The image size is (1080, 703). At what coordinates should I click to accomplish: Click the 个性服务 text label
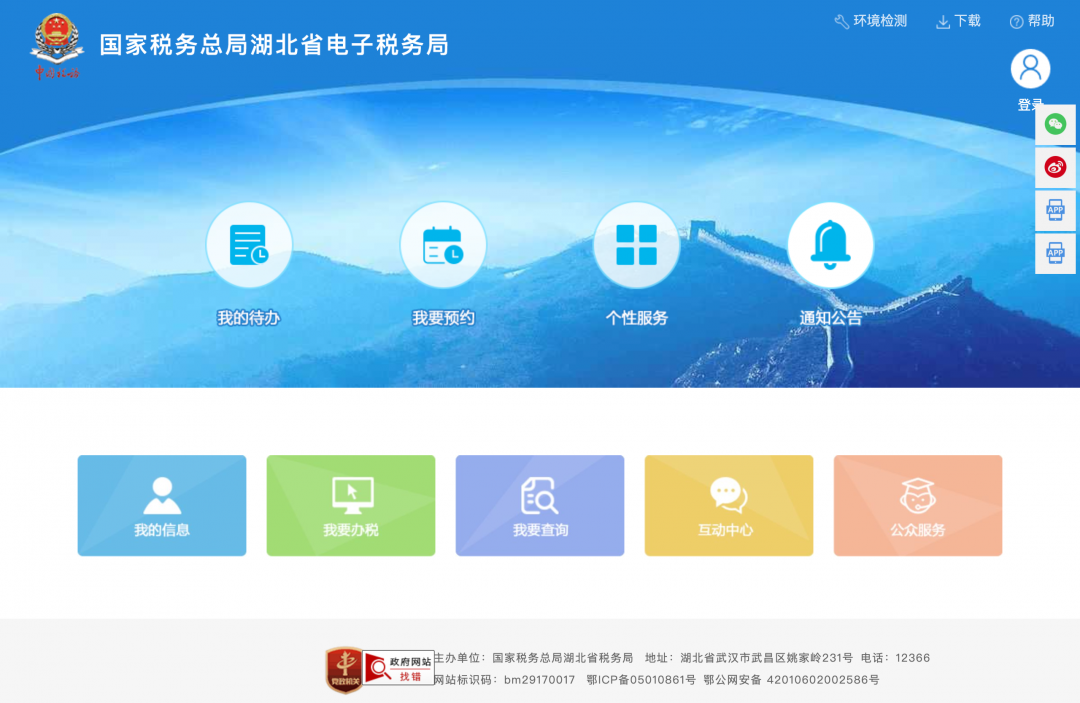pyautogui.click(x=636, y=318)
